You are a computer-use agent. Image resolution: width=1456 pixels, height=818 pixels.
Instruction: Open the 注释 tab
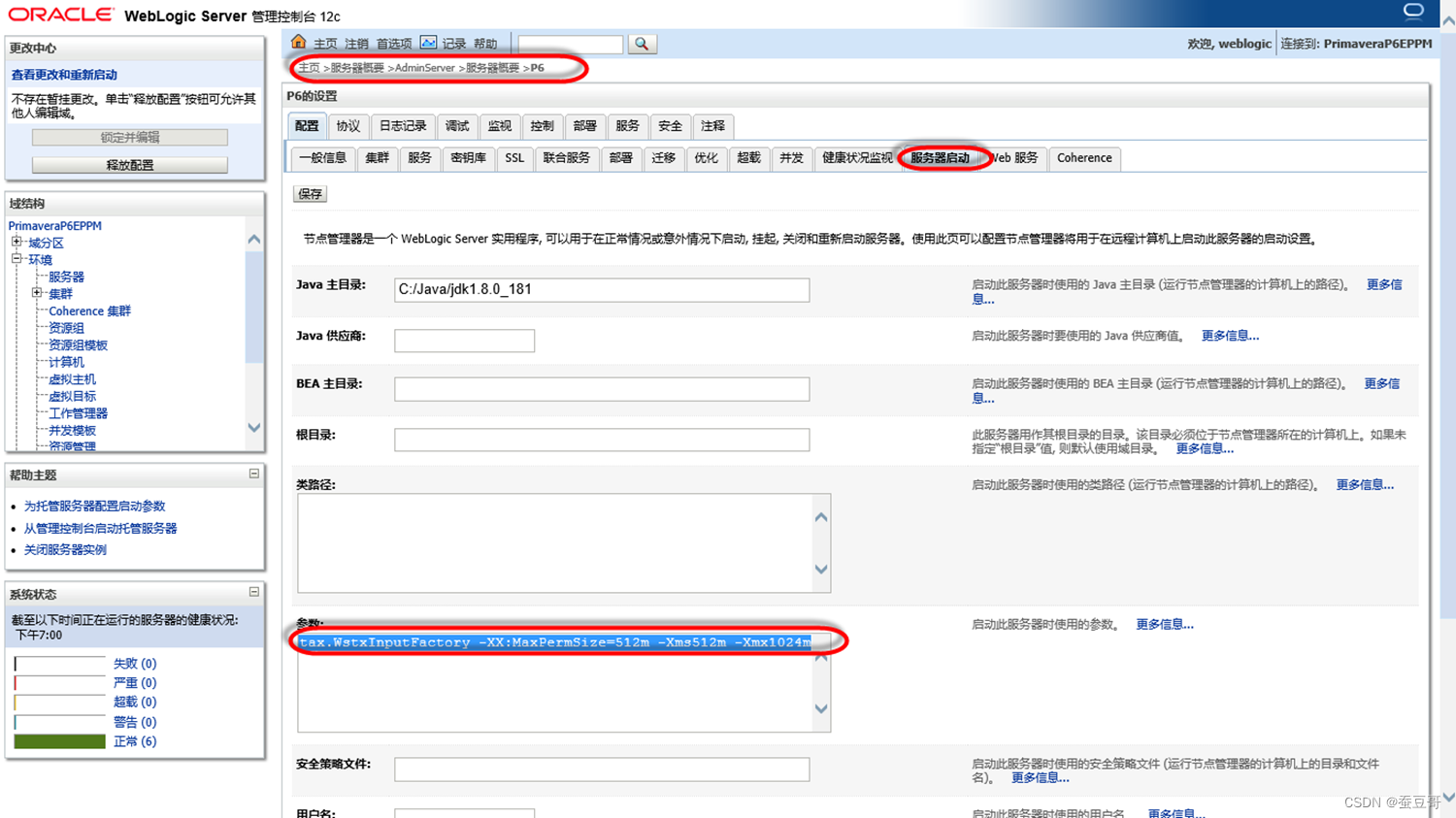[713, 126]
